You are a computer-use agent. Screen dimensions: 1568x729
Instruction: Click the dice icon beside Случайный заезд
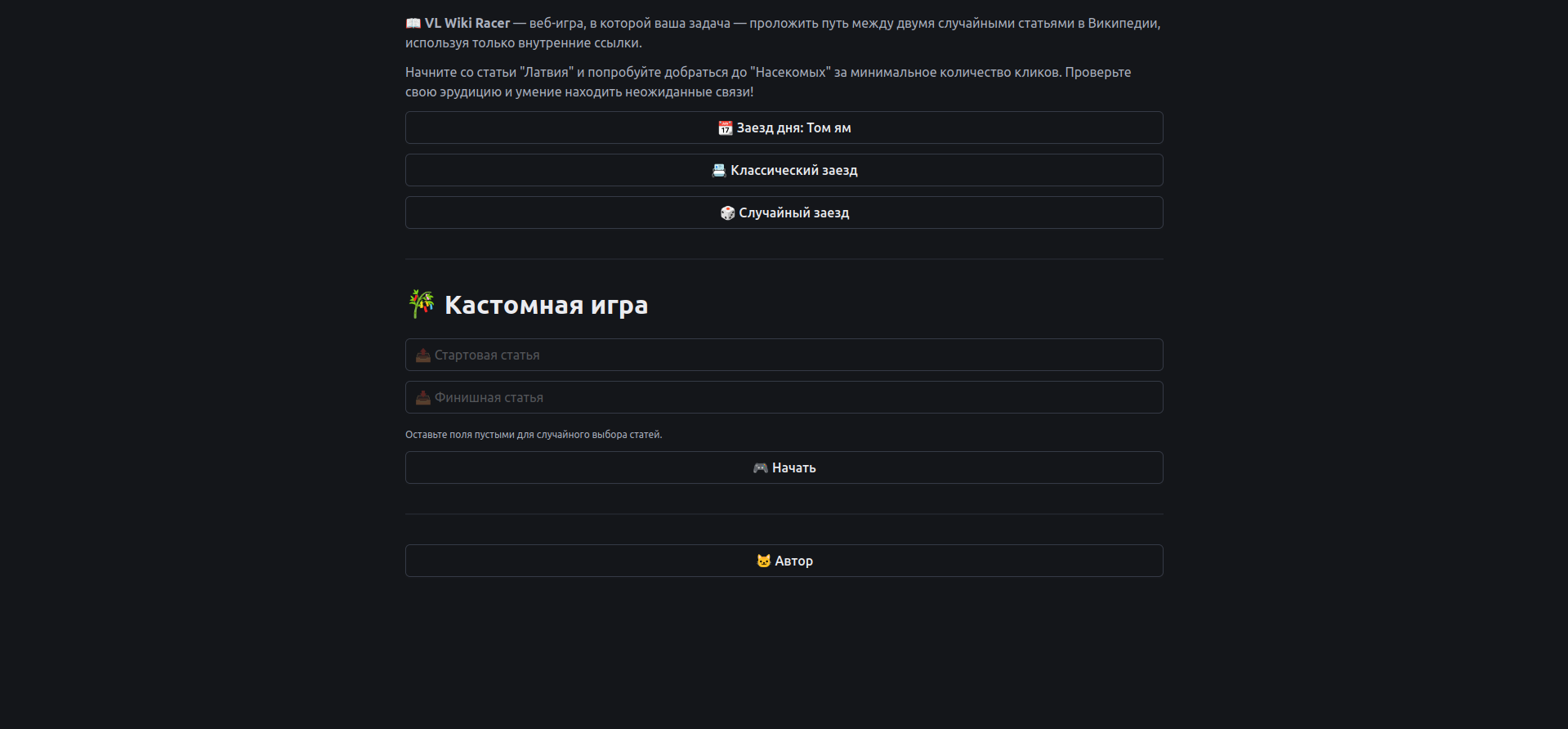(727, 213)
